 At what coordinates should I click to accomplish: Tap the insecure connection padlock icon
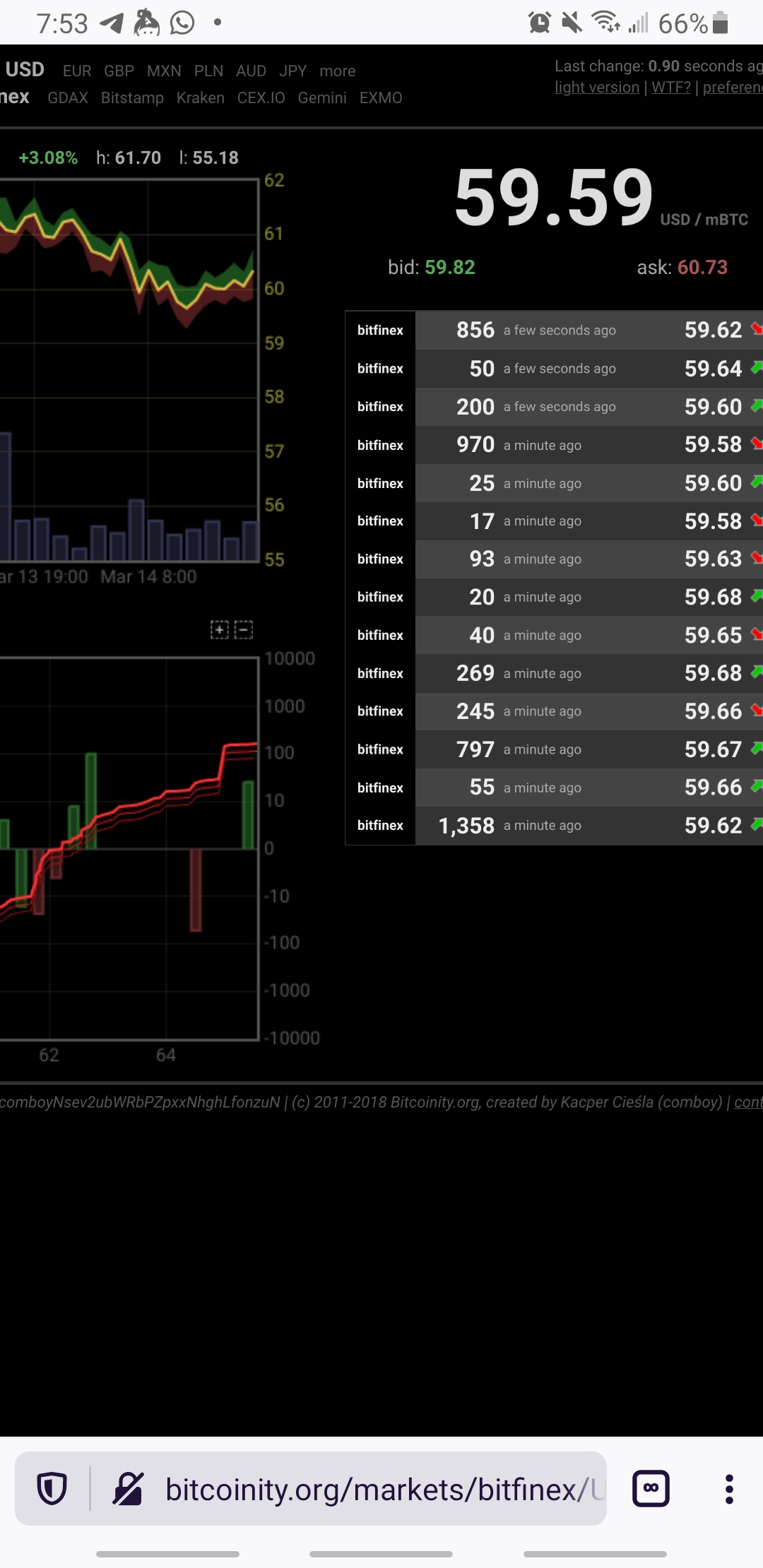(129, 1489)
